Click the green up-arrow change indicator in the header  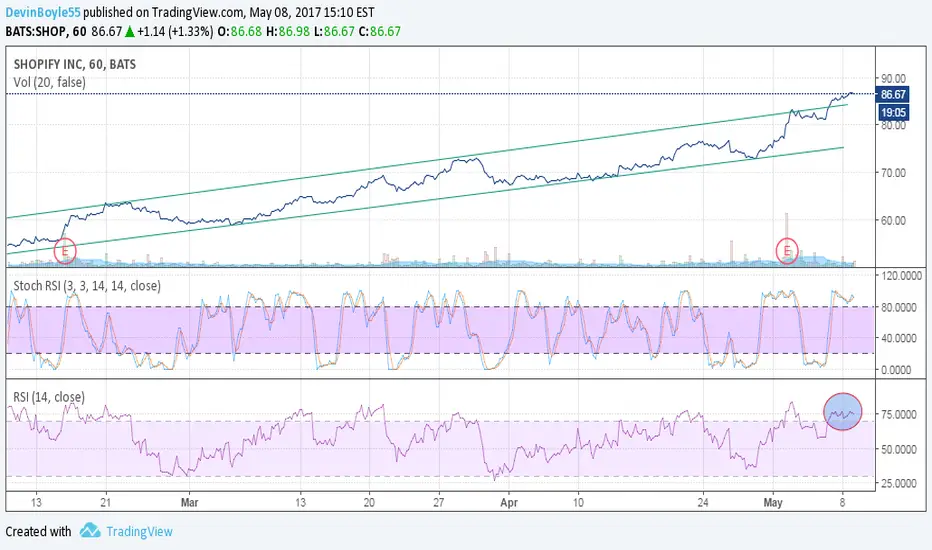click(x=130, y=32)
